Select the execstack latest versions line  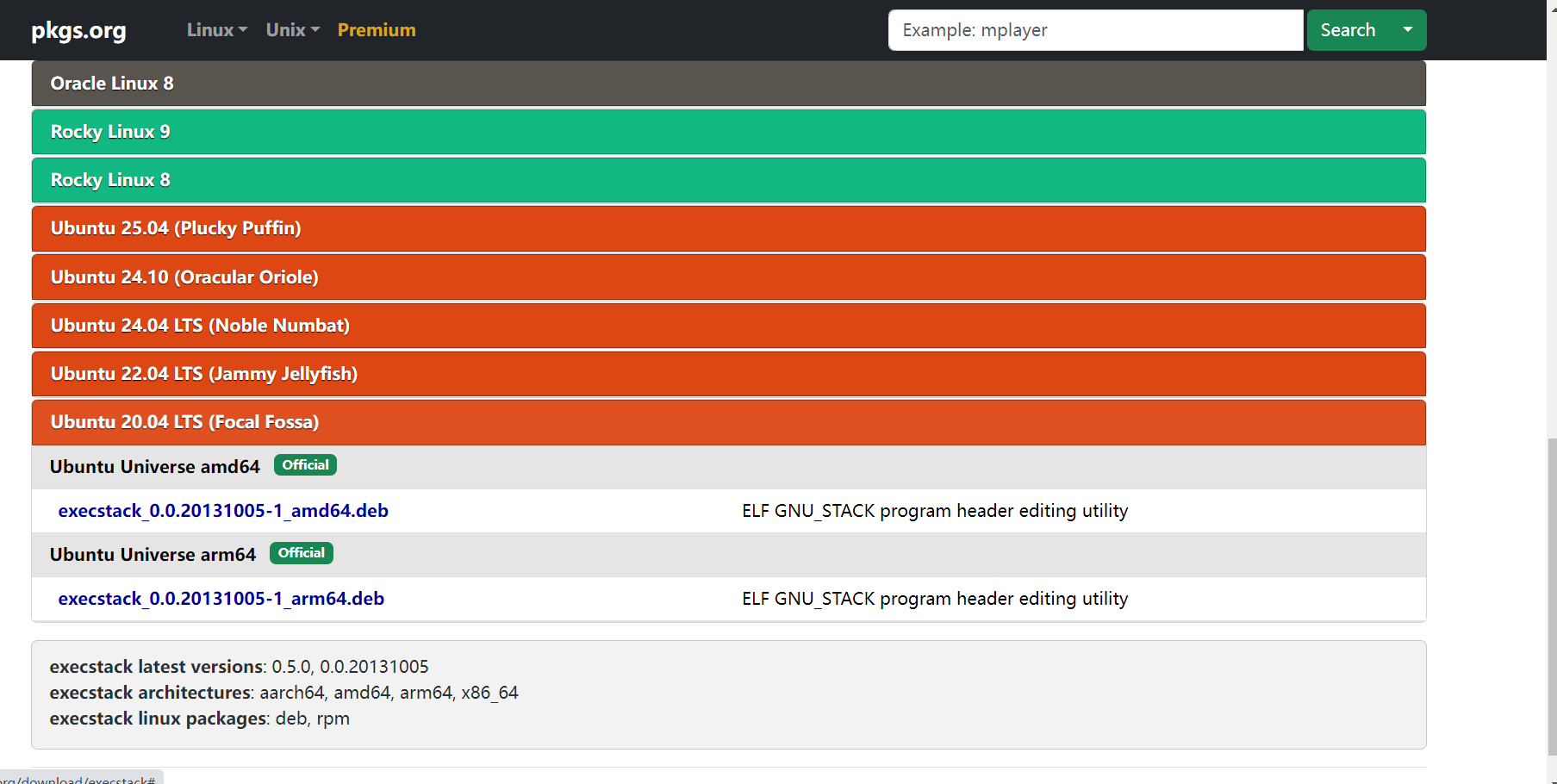(240, 667)
